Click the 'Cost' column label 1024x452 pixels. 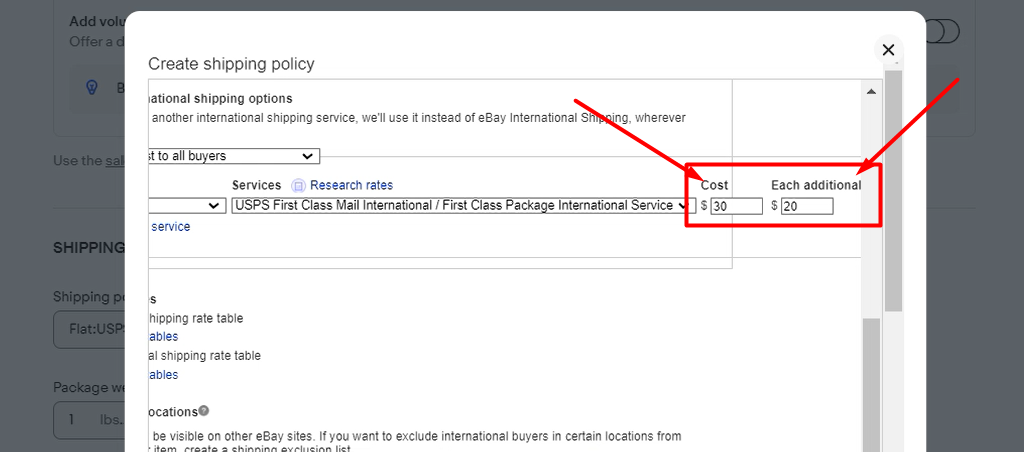[x=714, y=185]
